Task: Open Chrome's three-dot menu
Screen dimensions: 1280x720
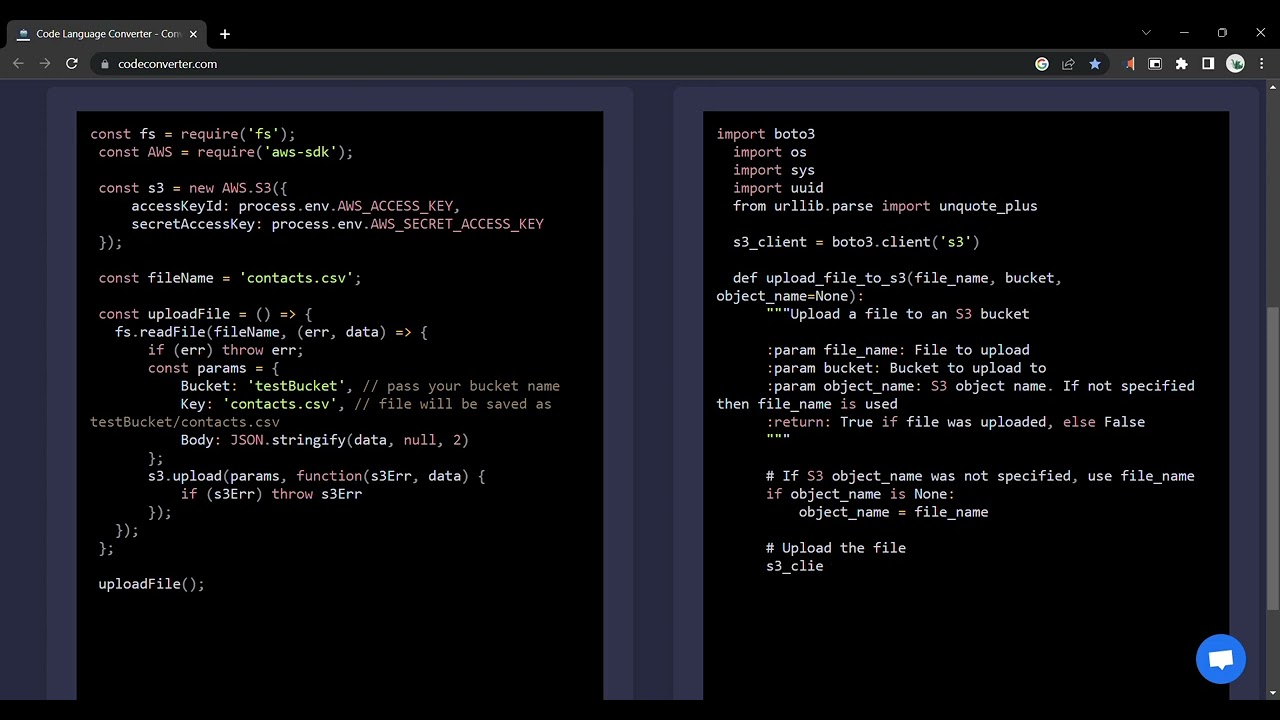Action: pos(1262,64)
